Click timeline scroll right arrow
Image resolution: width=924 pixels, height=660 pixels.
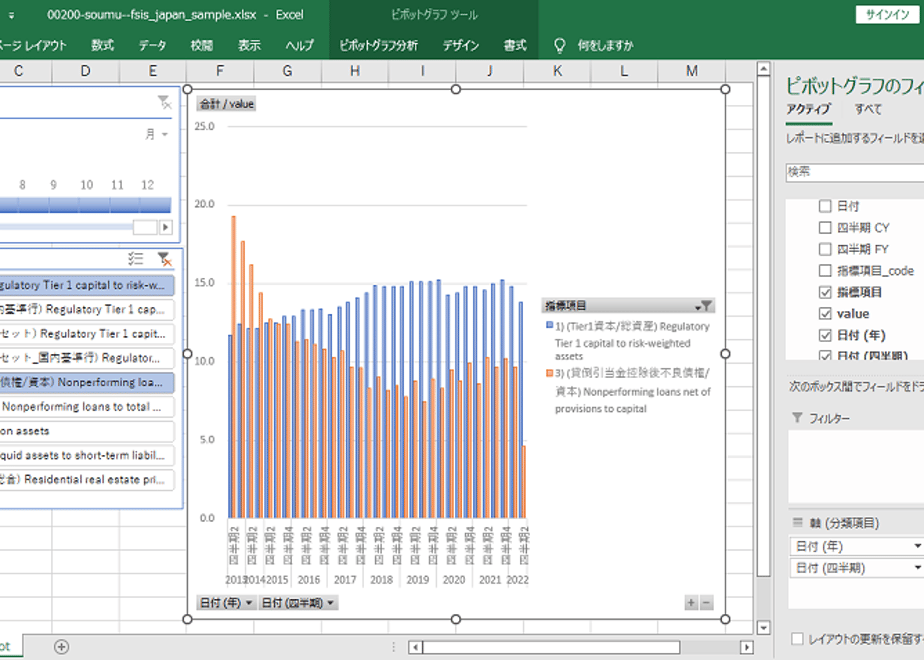click(166, 227)
